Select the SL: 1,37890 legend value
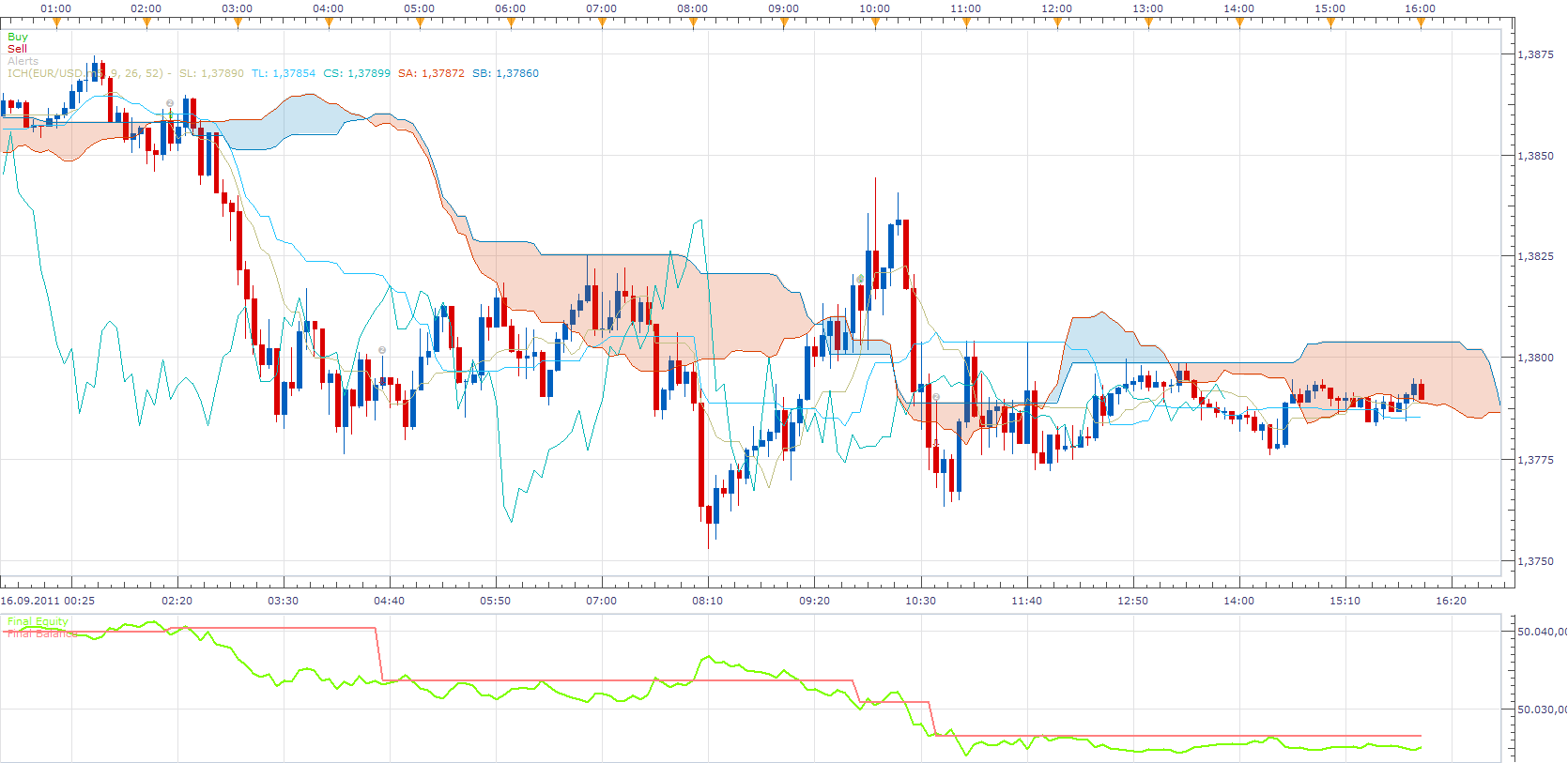Viewport: 1568px width, 763px height. (x=211, y=73)
